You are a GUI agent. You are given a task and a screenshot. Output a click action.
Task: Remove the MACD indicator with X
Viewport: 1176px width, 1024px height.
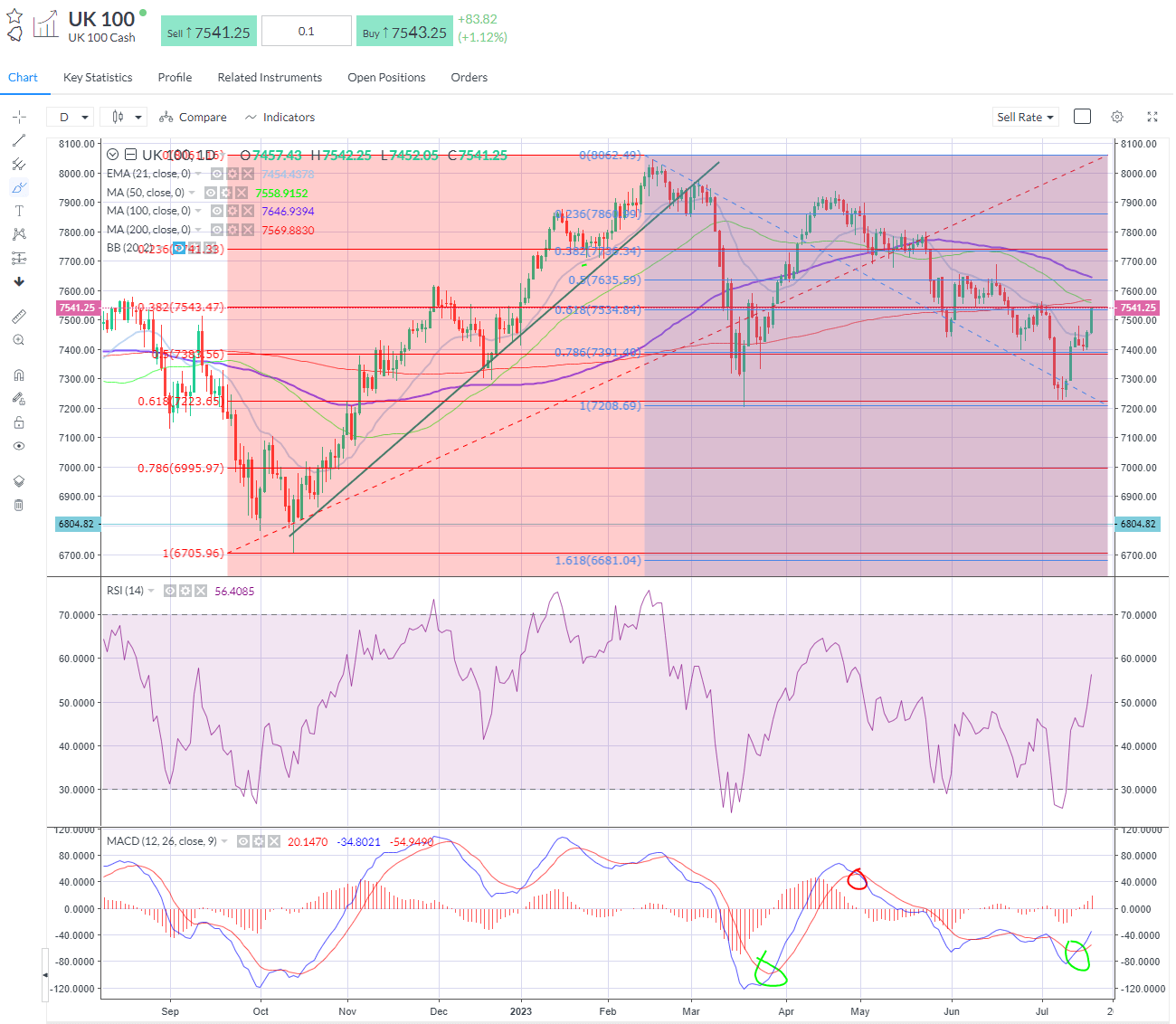[x=274, y=841]
